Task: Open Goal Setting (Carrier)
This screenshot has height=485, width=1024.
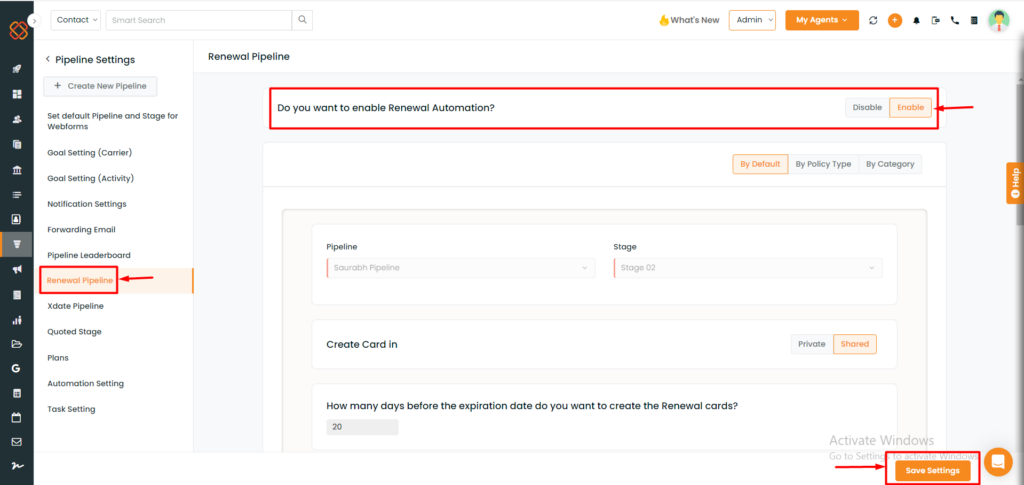Action: click(x=89, y=152)
